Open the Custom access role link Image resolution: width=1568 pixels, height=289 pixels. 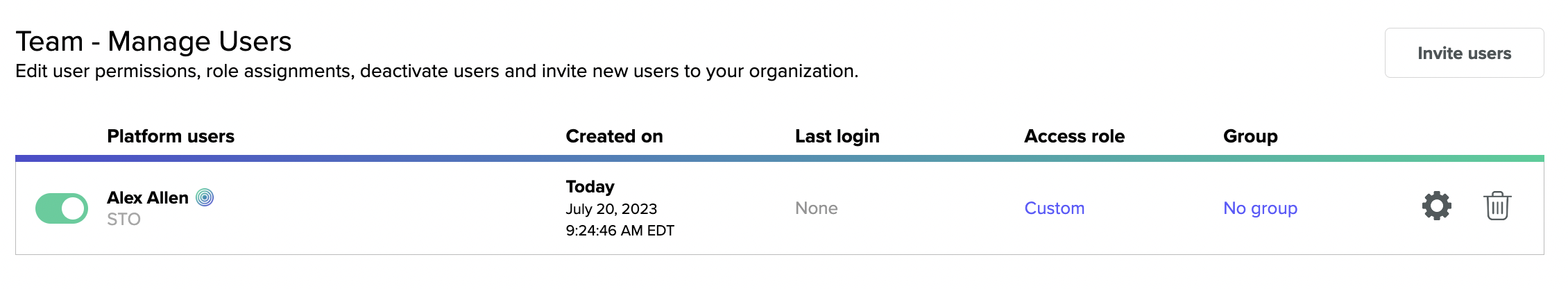coord(1054,208)
